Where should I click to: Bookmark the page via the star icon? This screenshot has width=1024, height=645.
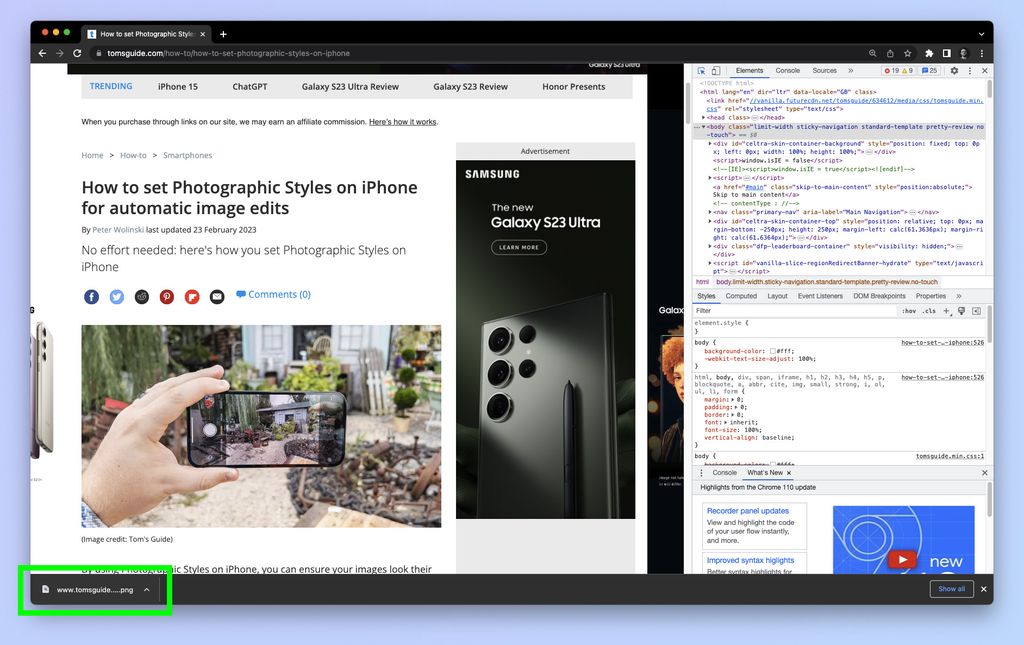(907, 53)
